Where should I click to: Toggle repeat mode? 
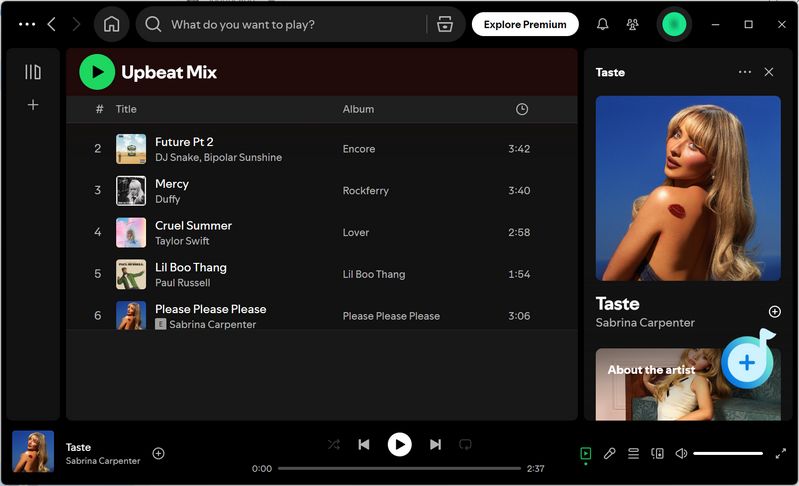pyautogui.click(x=465, y=444)
